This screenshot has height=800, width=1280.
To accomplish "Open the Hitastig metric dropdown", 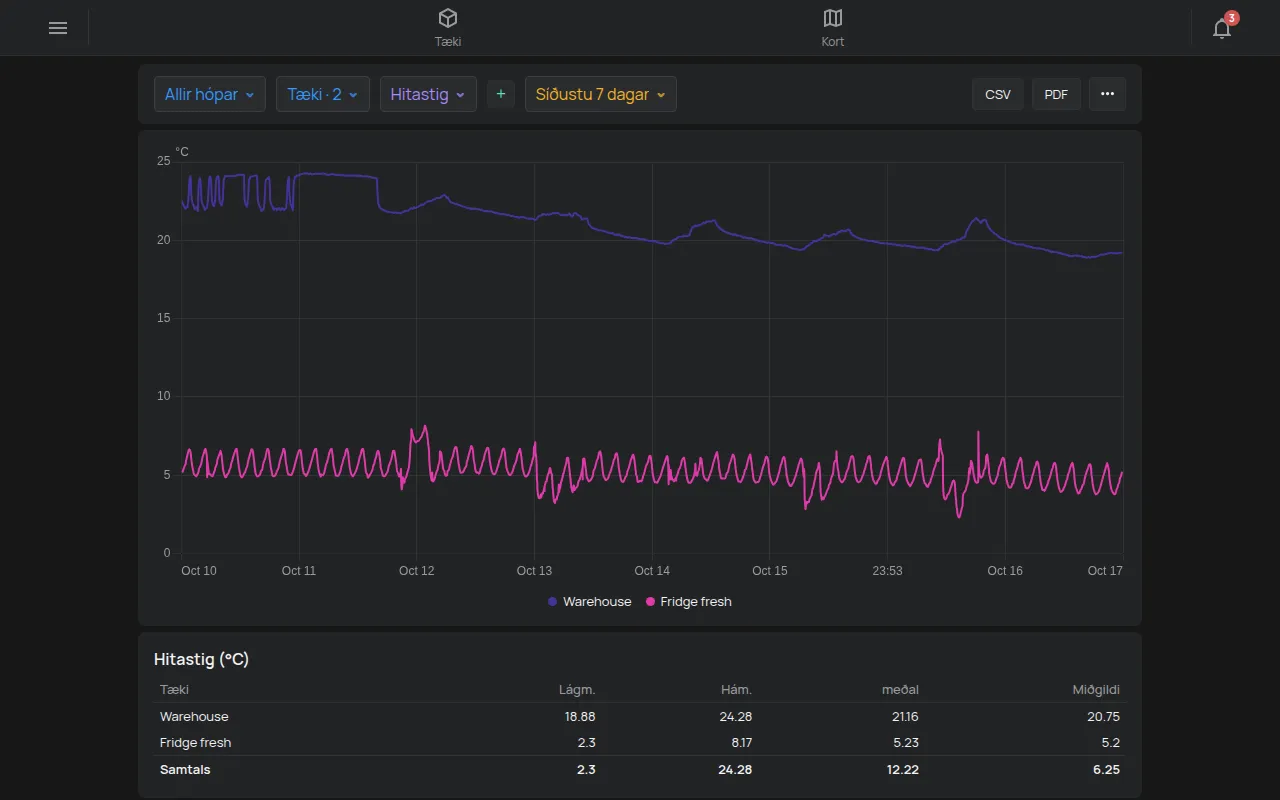I will 428,94.
